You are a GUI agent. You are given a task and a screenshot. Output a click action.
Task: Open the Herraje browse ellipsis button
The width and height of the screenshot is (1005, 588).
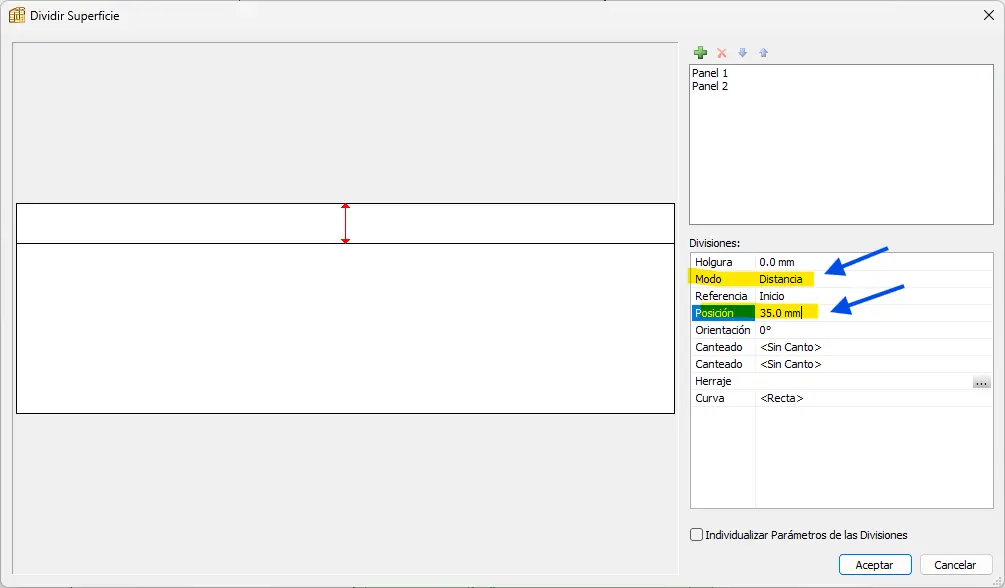(980, 382)
